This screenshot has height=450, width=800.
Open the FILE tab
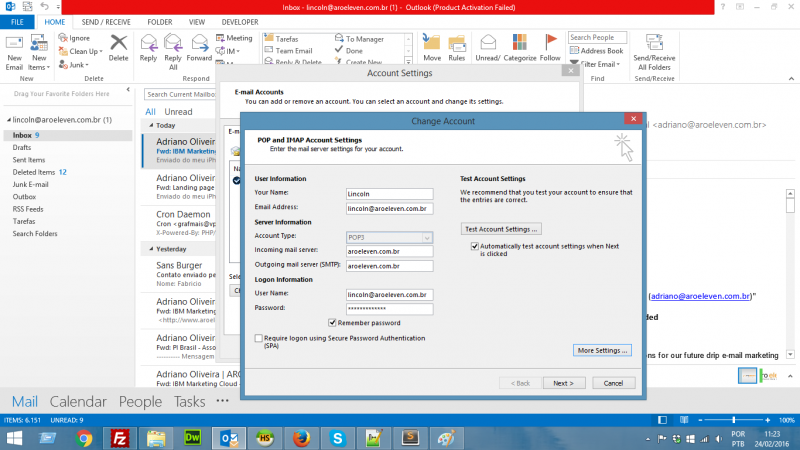point(19,21)
